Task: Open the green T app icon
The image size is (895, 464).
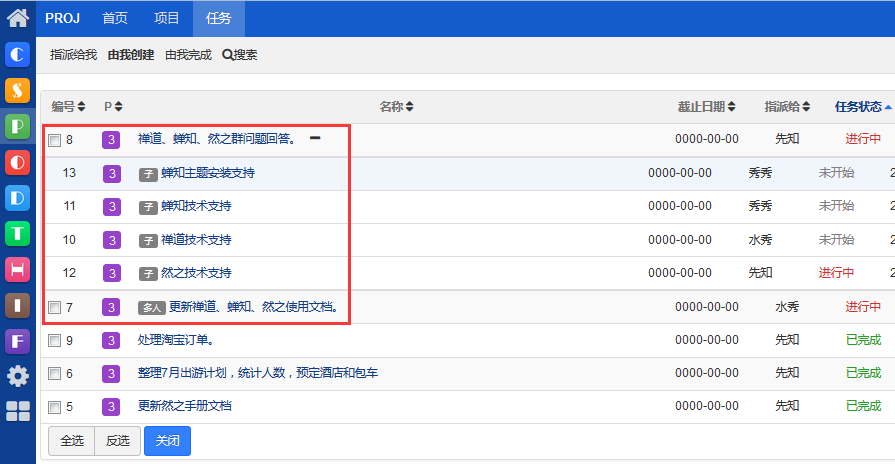Action: [x=18, y=233]
